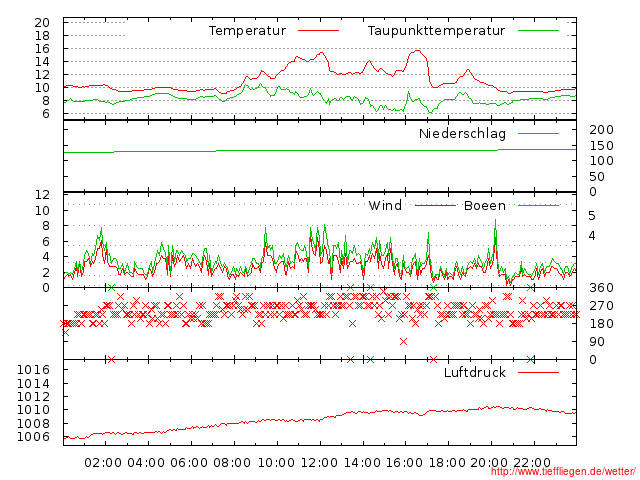Screen dimensions: 640x480
Task: Click the 1012 pressure axis label
Action: (33, 397)
